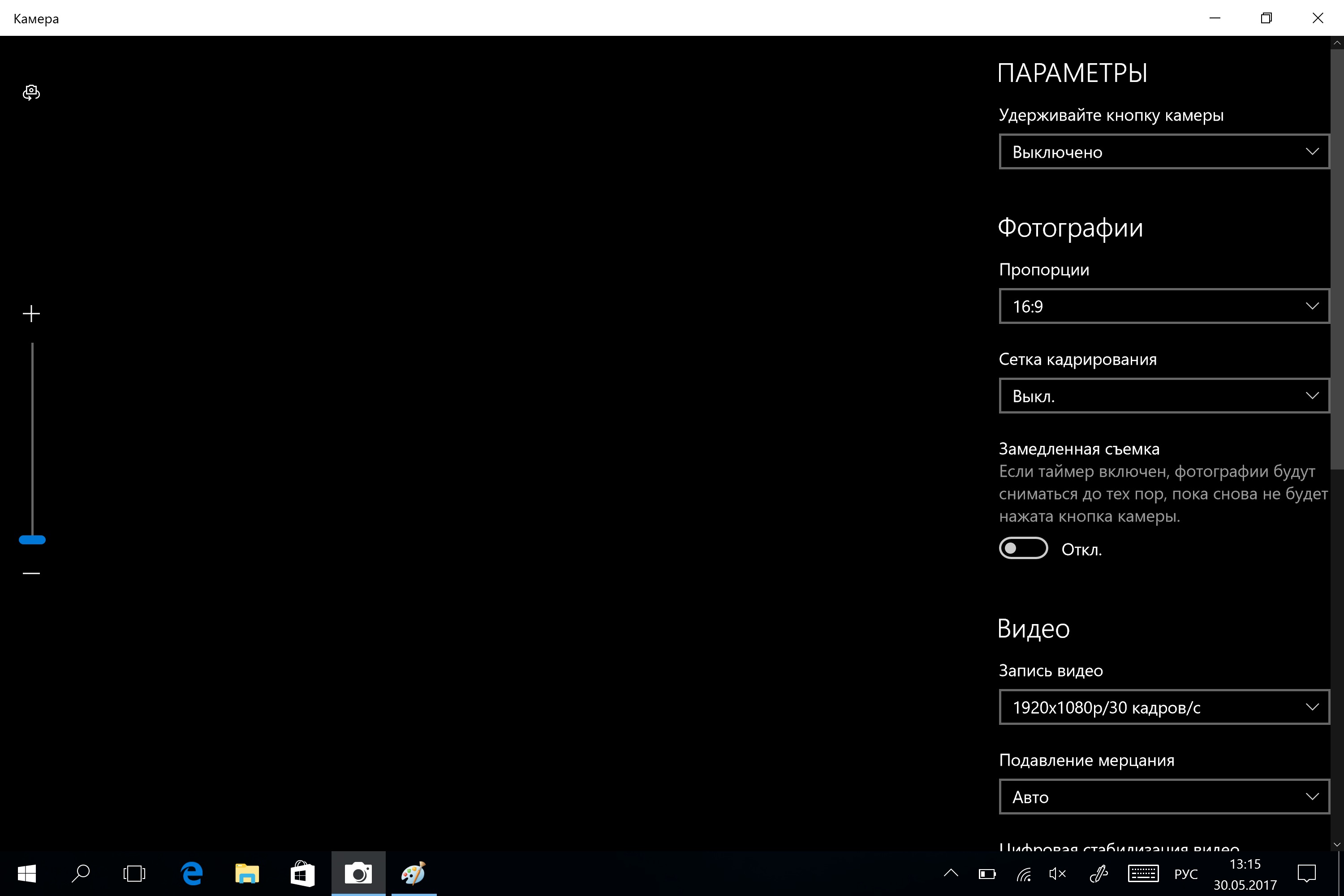Minimize the Камера window

tap(1215, 18)
